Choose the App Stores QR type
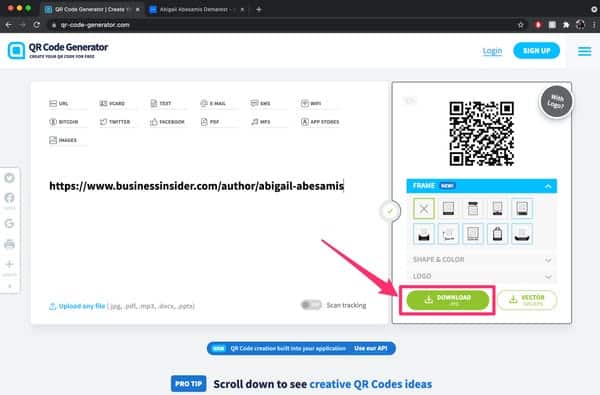The width and height of the screenshot is (600, 395). [x=320, y=122]
